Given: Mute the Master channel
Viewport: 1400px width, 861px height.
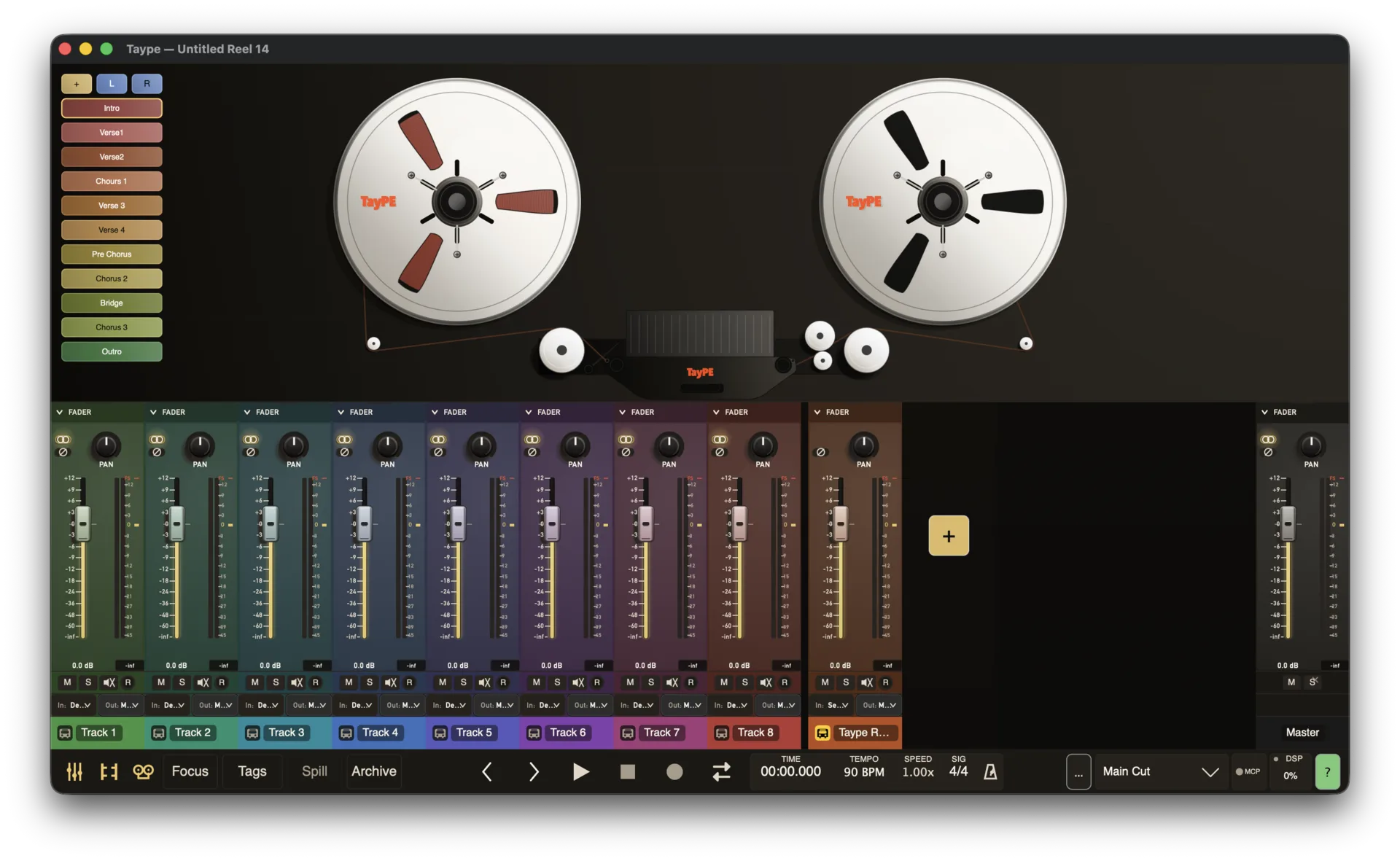Looking at the screenshot, I should point(1291,682).
